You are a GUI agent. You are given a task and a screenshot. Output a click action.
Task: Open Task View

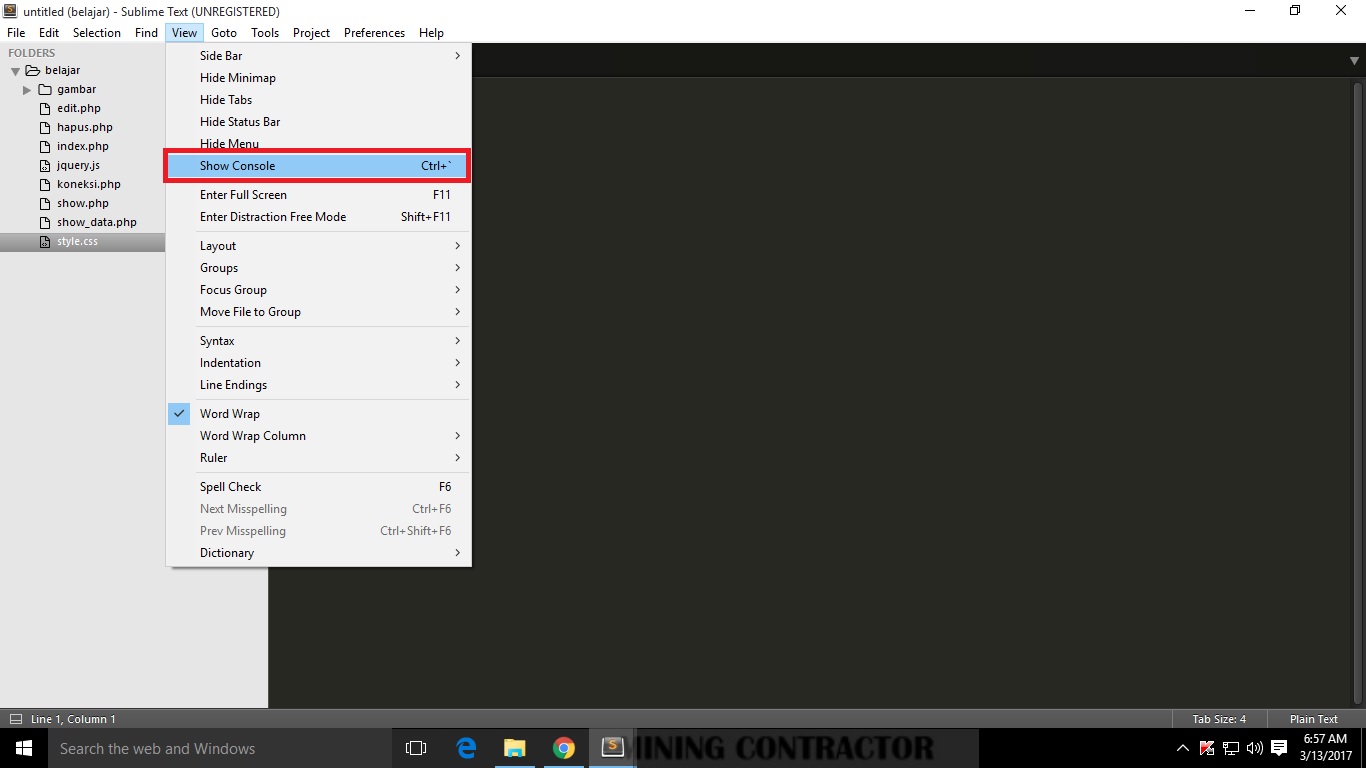(415, 747)
